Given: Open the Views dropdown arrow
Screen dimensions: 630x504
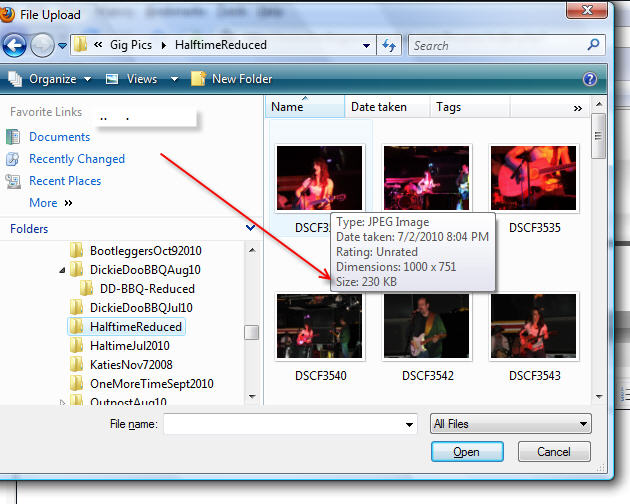Looking at the screenshot, I should coord(174,79).
